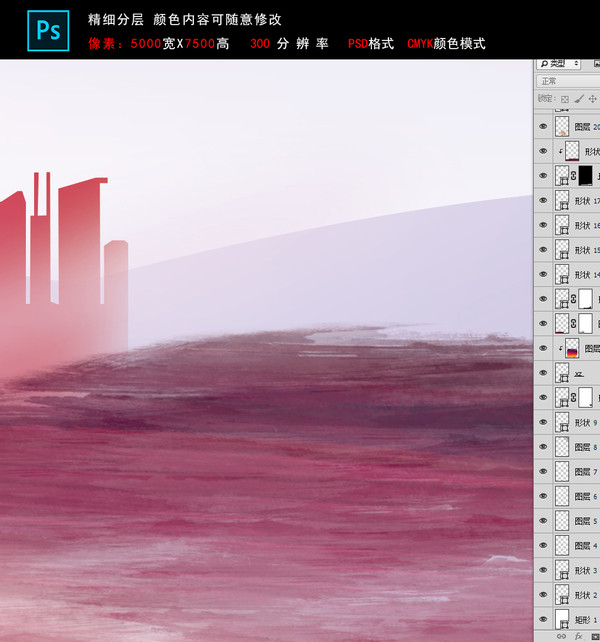600x642 pixels.
Task: Click the add layer mask icon
Action: tap(596, 636)
